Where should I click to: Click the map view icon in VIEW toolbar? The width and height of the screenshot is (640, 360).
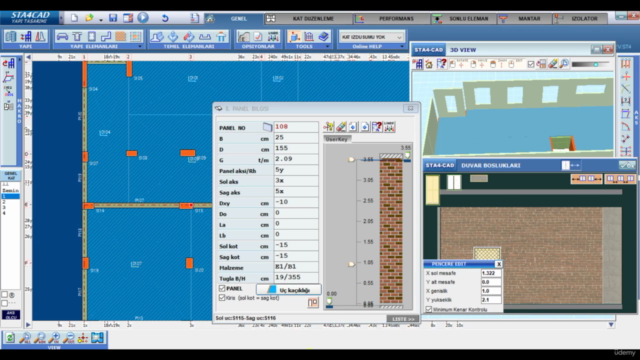click(x=98, y=338)
